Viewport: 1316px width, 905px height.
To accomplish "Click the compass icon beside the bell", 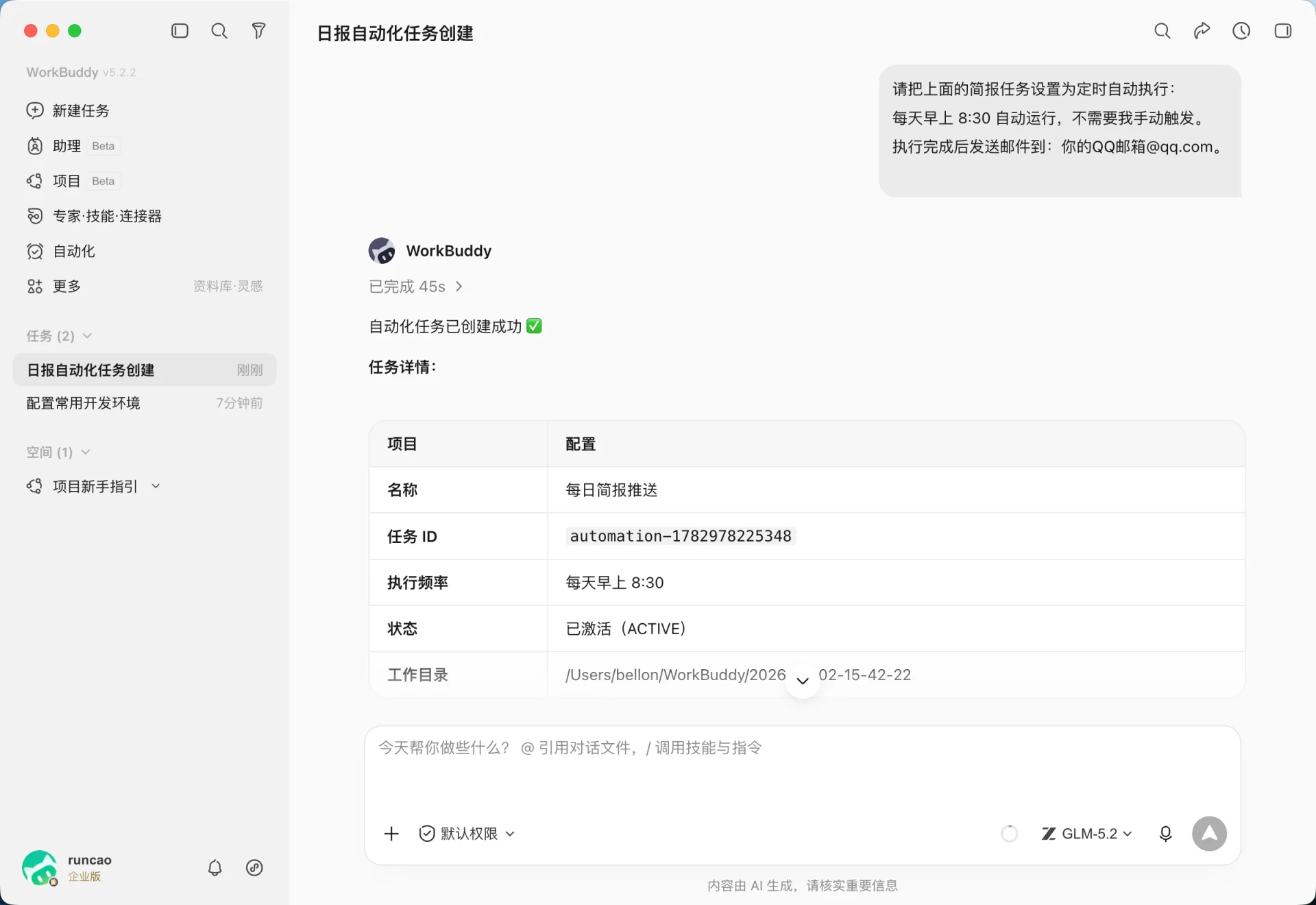I will pos(254,868).
